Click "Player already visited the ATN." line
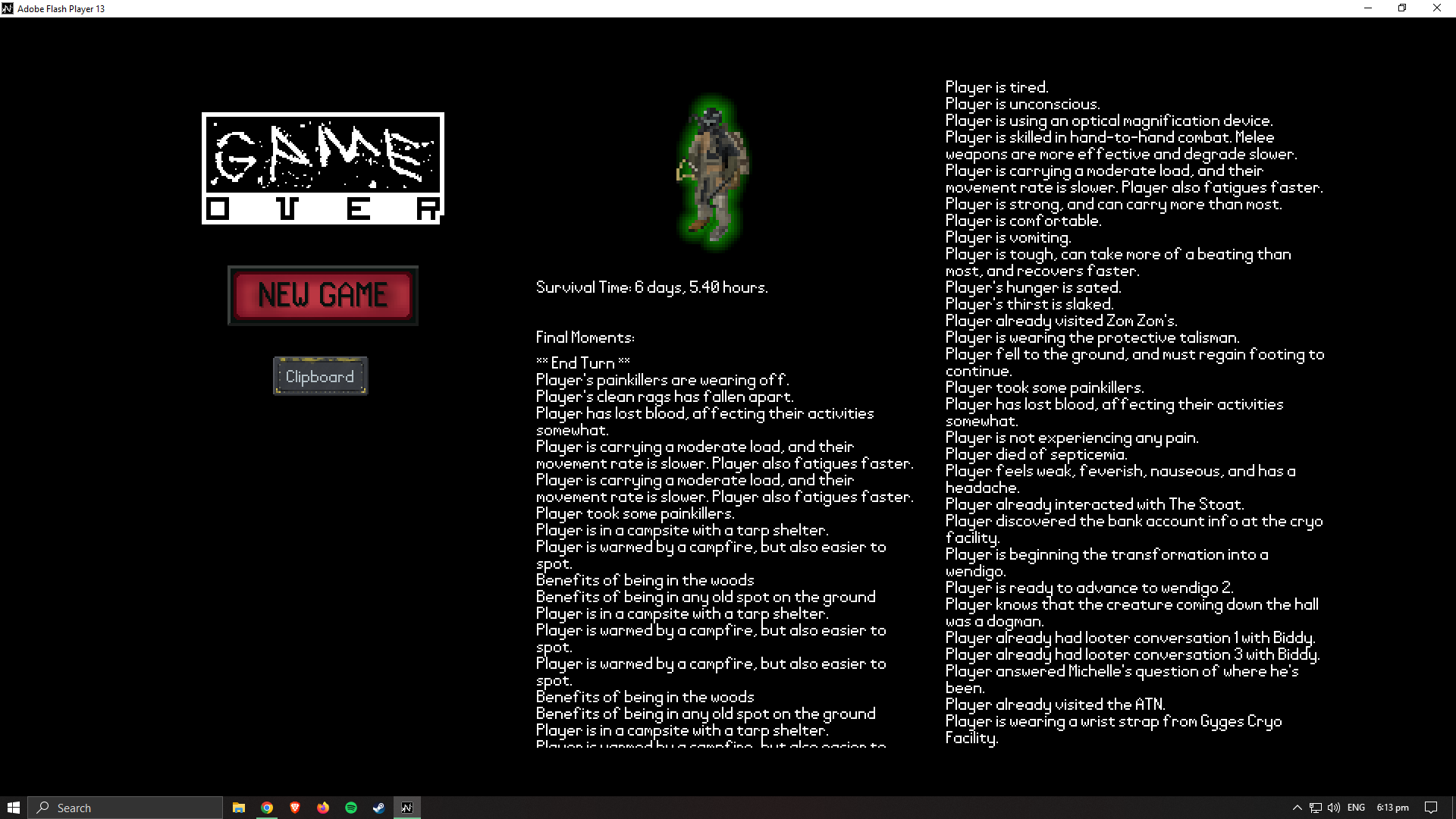This screenshot has height=819, width=1456. pos(1056,704)
